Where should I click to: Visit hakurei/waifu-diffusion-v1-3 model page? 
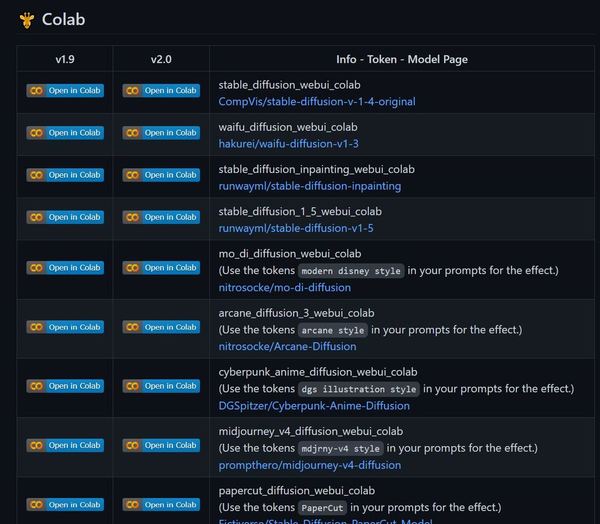click(289, 144)
